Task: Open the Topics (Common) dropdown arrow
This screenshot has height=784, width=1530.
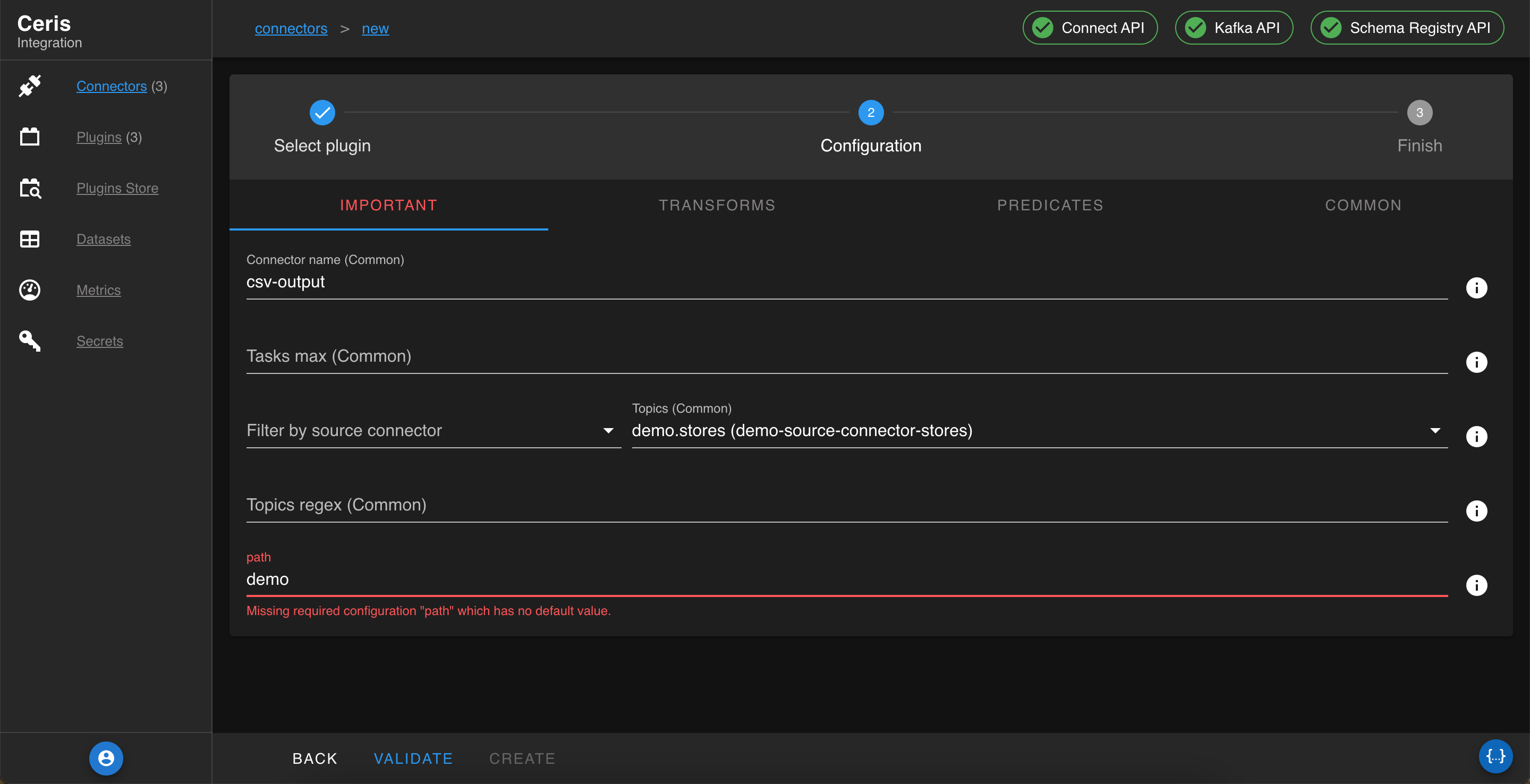Action: point(1434,431)
